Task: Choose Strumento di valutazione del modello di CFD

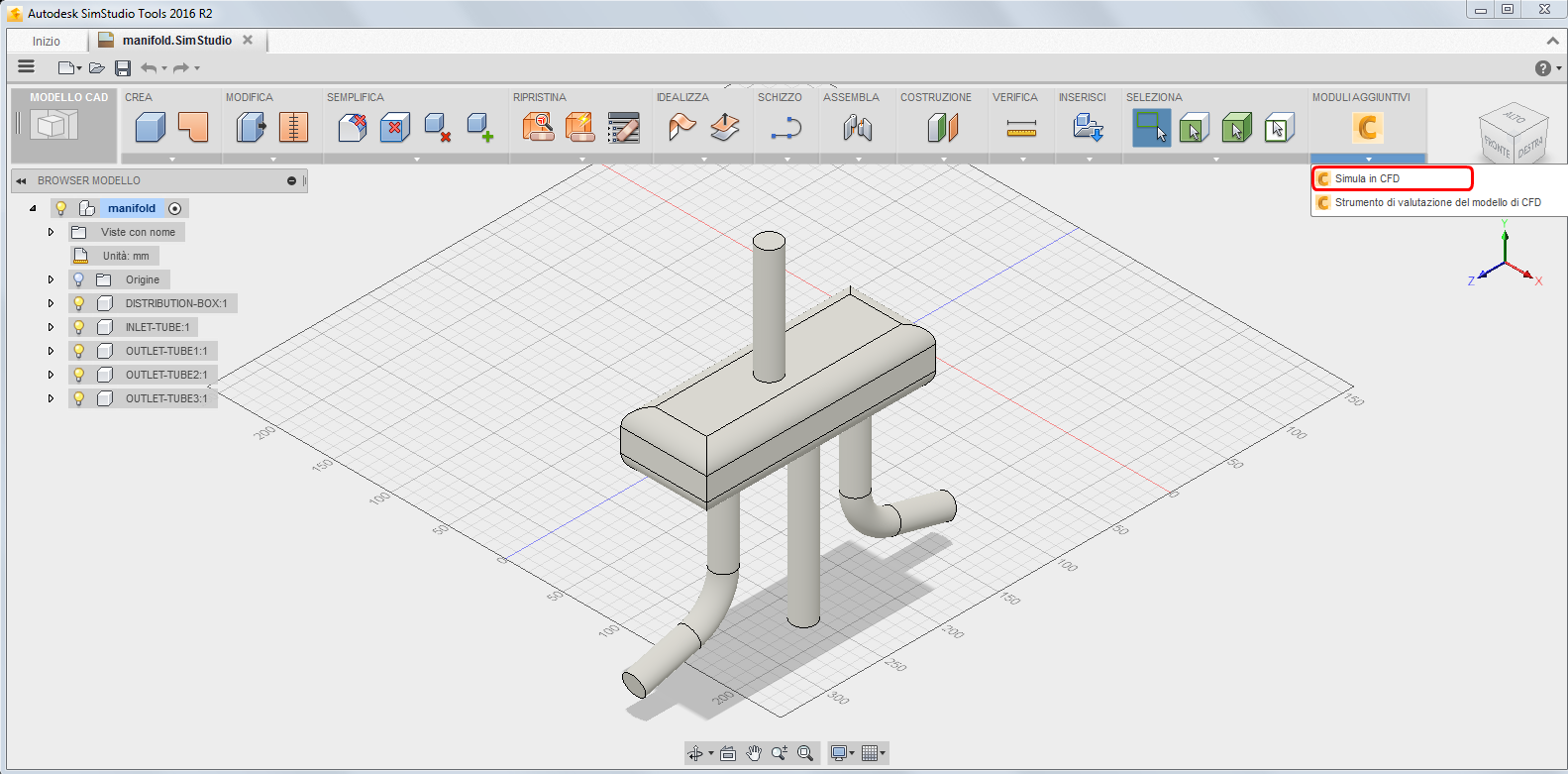Action: click(1438, 202)
